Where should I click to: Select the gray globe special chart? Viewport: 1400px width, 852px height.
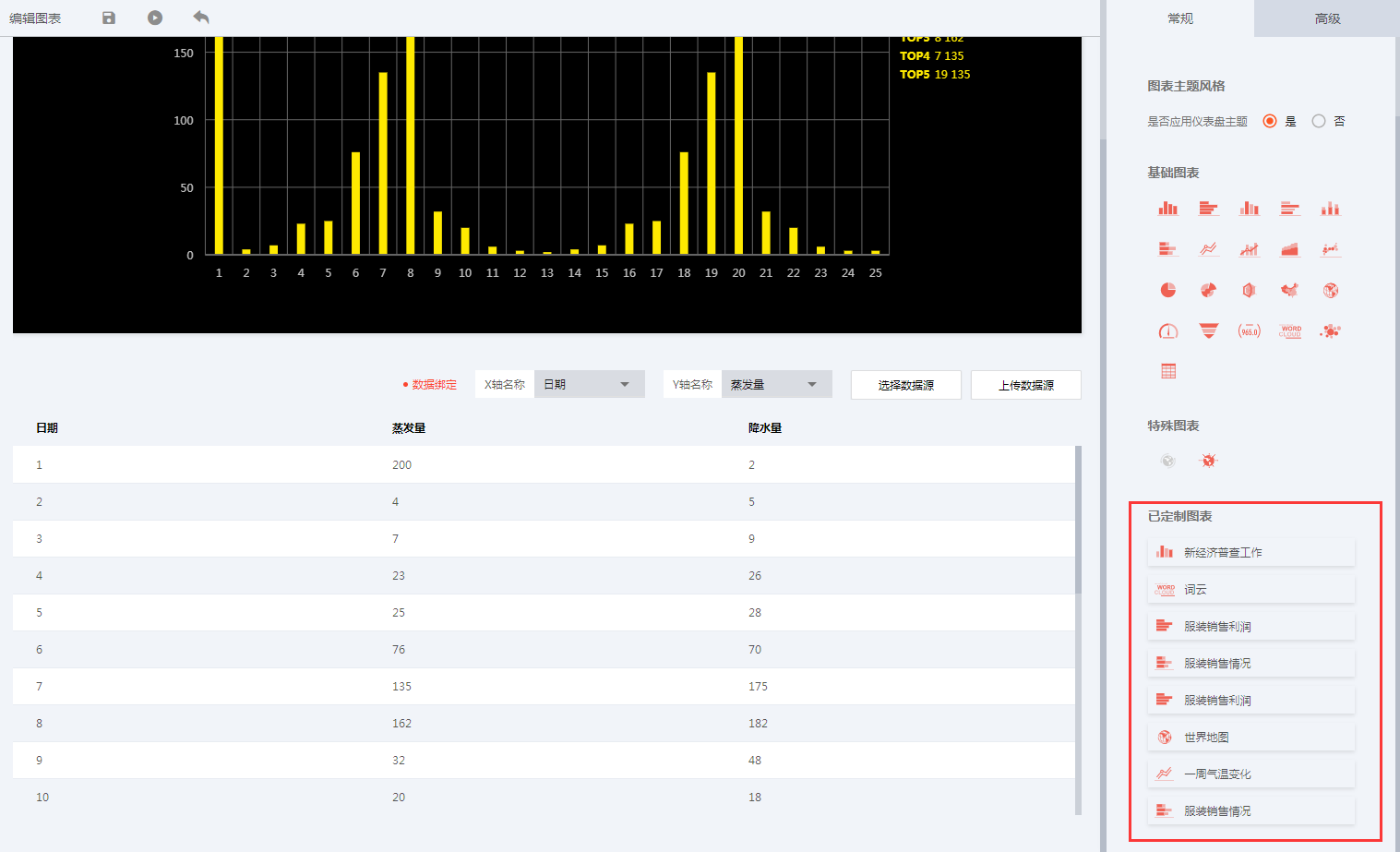(x=1168, y=461)
